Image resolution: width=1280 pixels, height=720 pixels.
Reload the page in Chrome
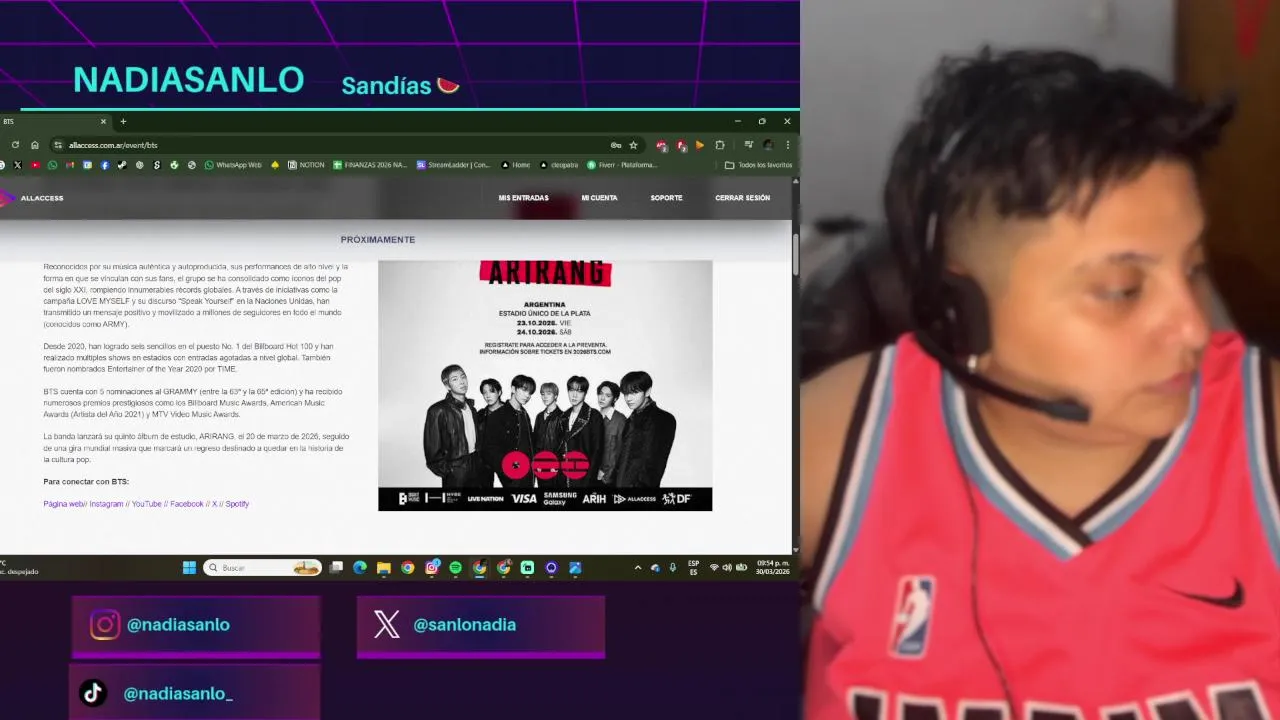[15, 145]
